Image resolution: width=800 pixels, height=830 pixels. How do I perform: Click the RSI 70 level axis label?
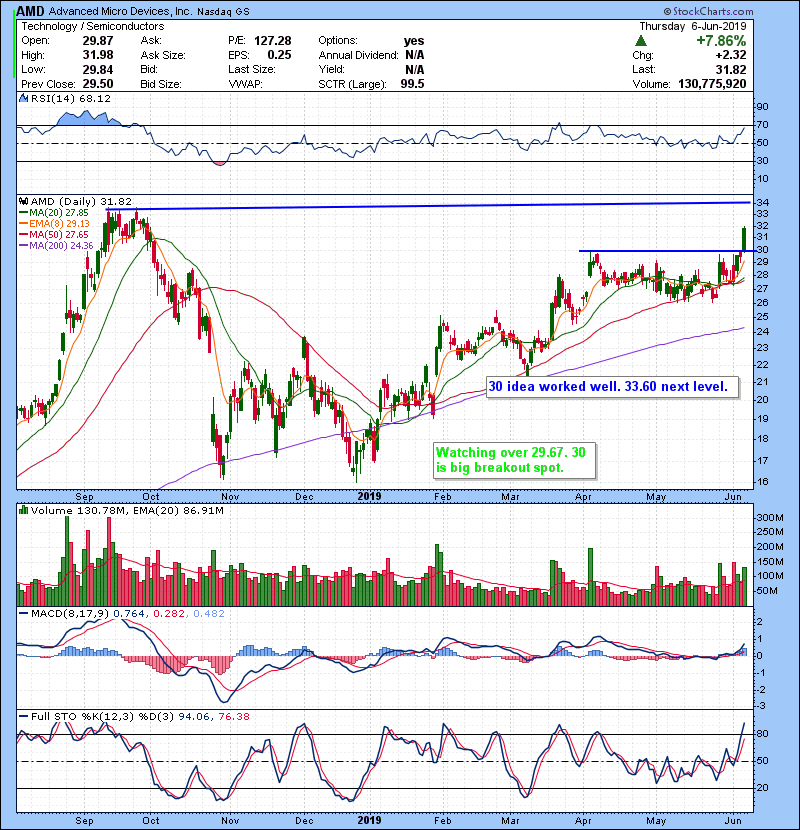pos(762,125)
